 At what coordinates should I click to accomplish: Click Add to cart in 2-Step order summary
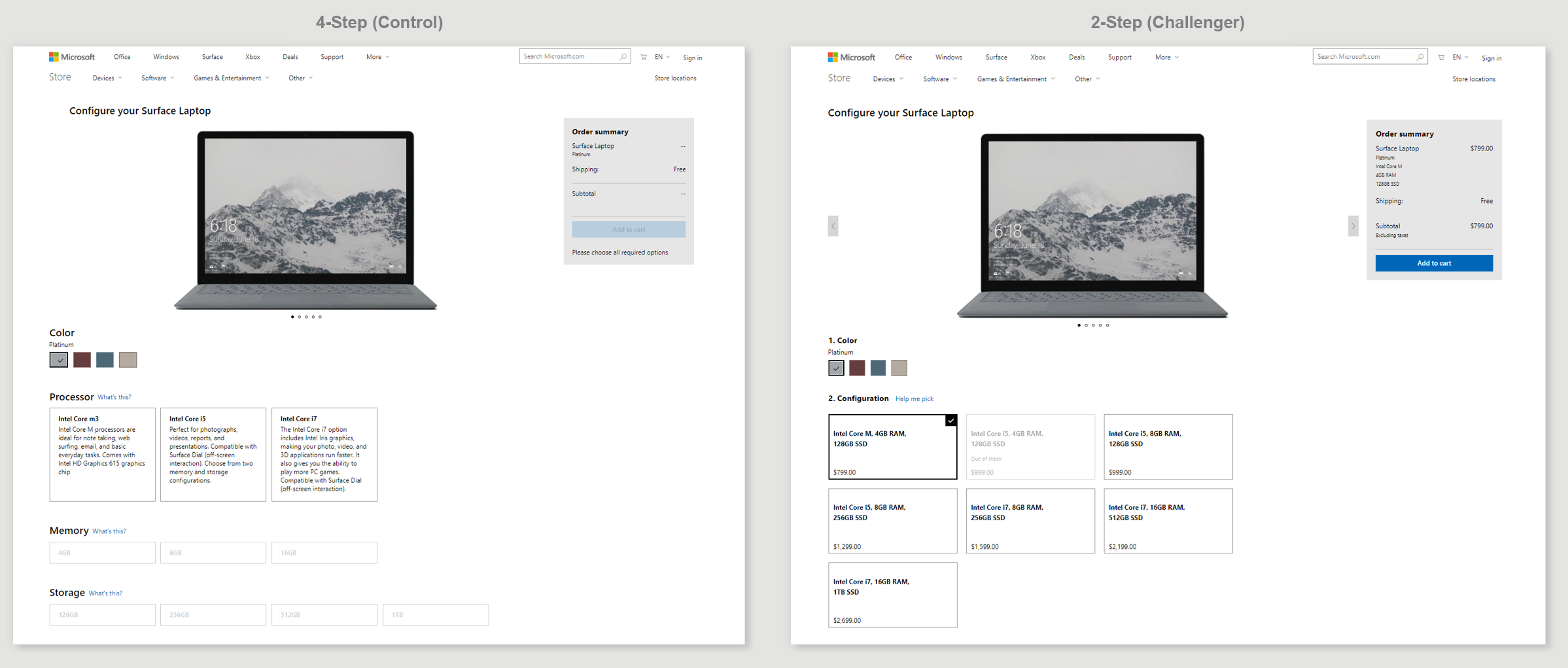1434,263
